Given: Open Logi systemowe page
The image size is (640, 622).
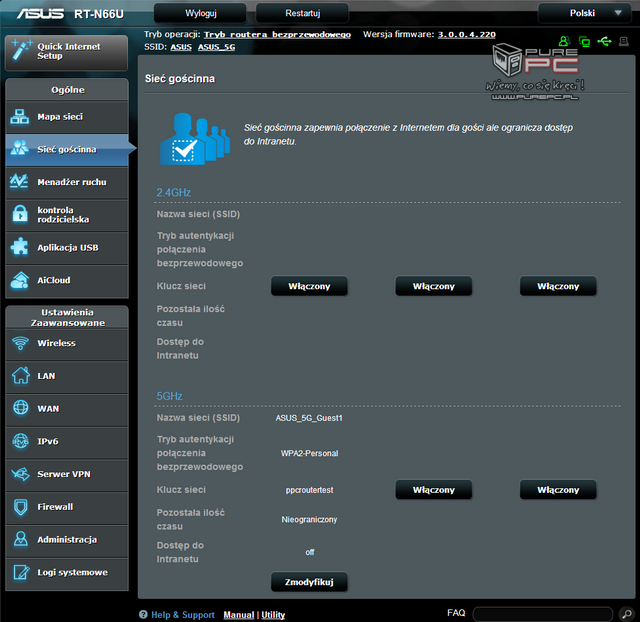Looking at the screenshot, I should pyautogui.click(x=67, y=573).
